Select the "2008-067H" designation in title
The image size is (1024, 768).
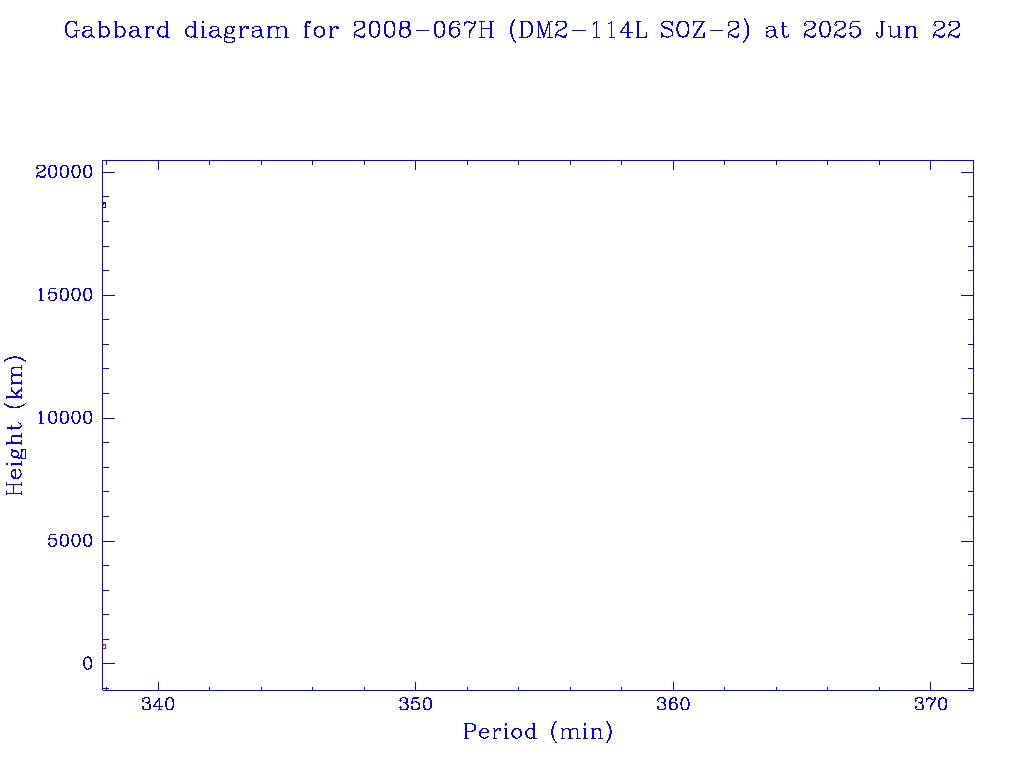coord(425,30)
